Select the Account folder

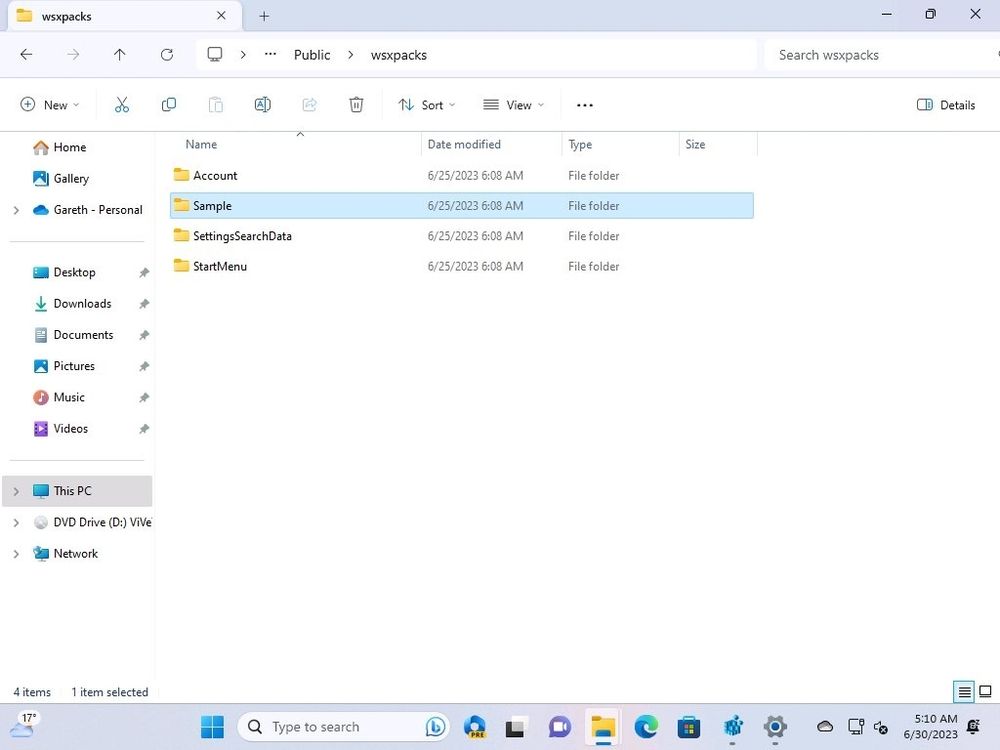point(462,175)
